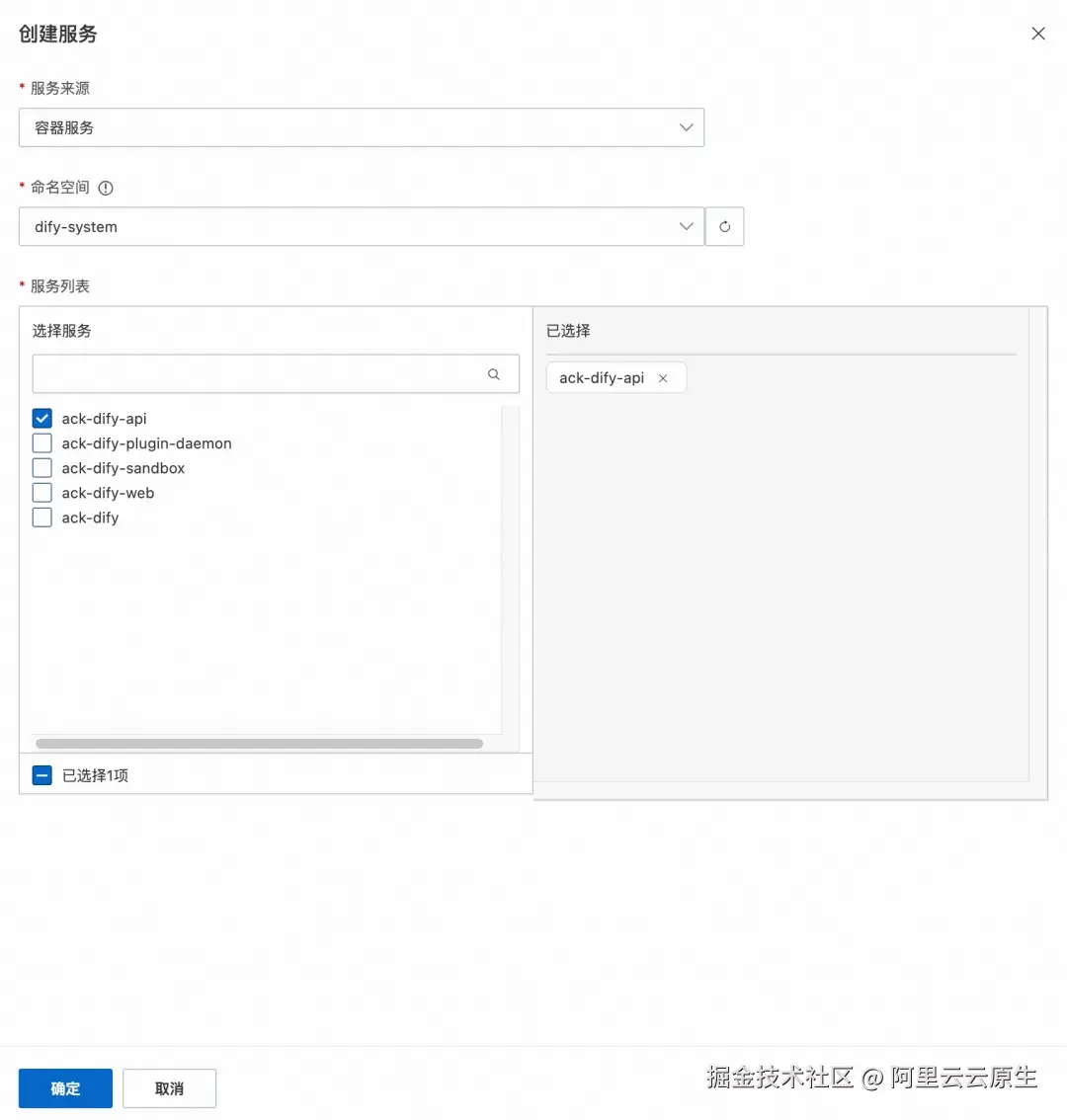1067x1120 pixels.
Task: Open the dify-system namespace dropdown
Action: (362, 226)
